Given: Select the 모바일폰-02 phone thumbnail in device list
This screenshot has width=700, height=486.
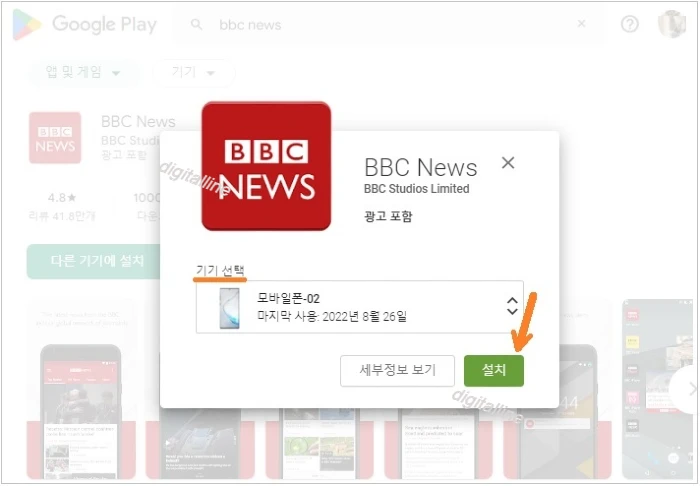Looking at the screenshot, I should [x=229, y=308].
